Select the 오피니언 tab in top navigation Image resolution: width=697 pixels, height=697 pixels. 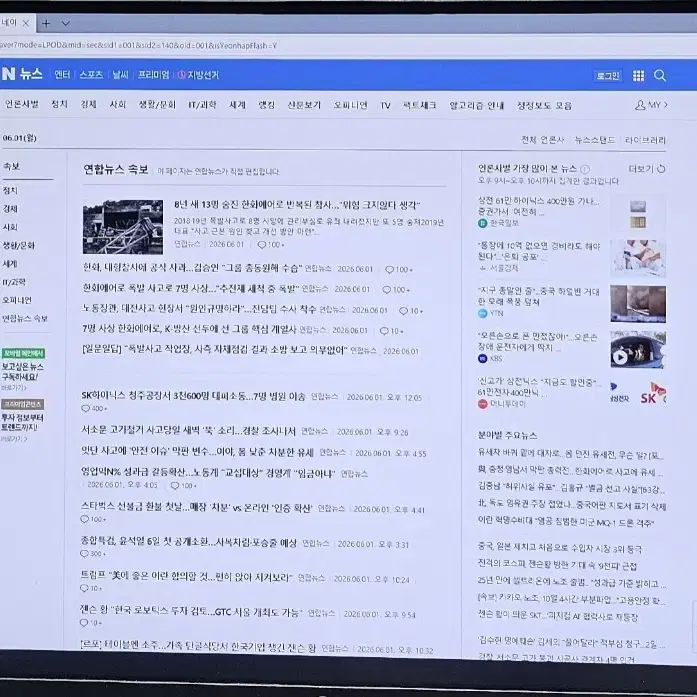[350, 105]
